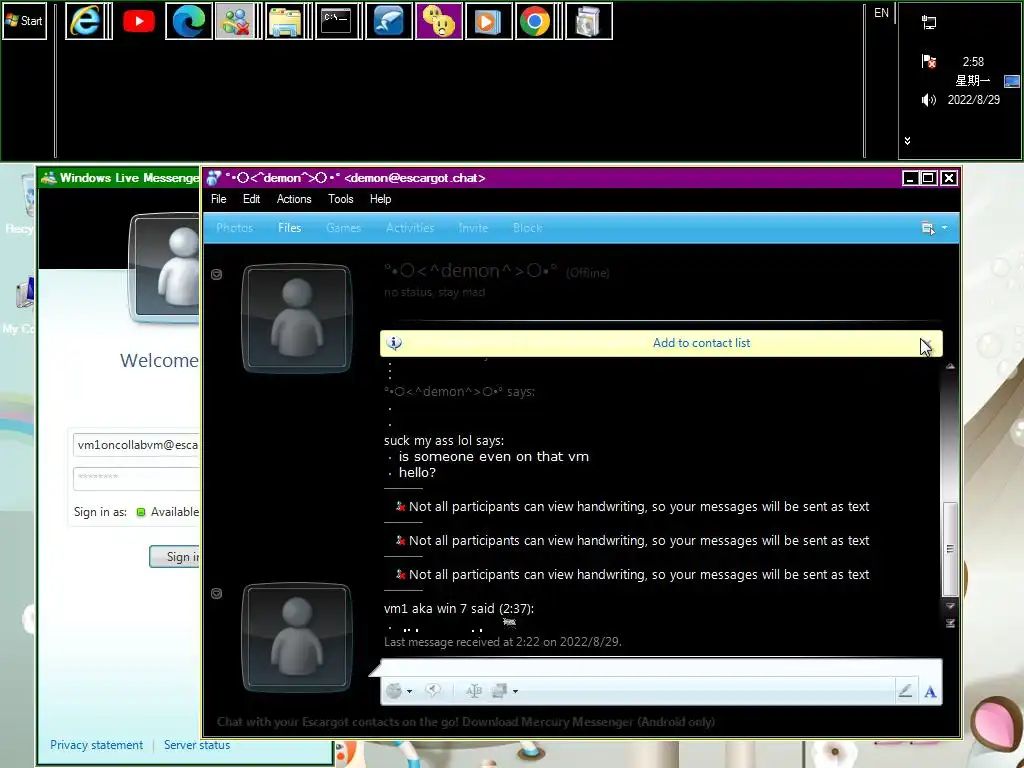Open the Edit menu
Image resolution: width=1024 pixels, height=768 pixels.
[x=251, y=199]
